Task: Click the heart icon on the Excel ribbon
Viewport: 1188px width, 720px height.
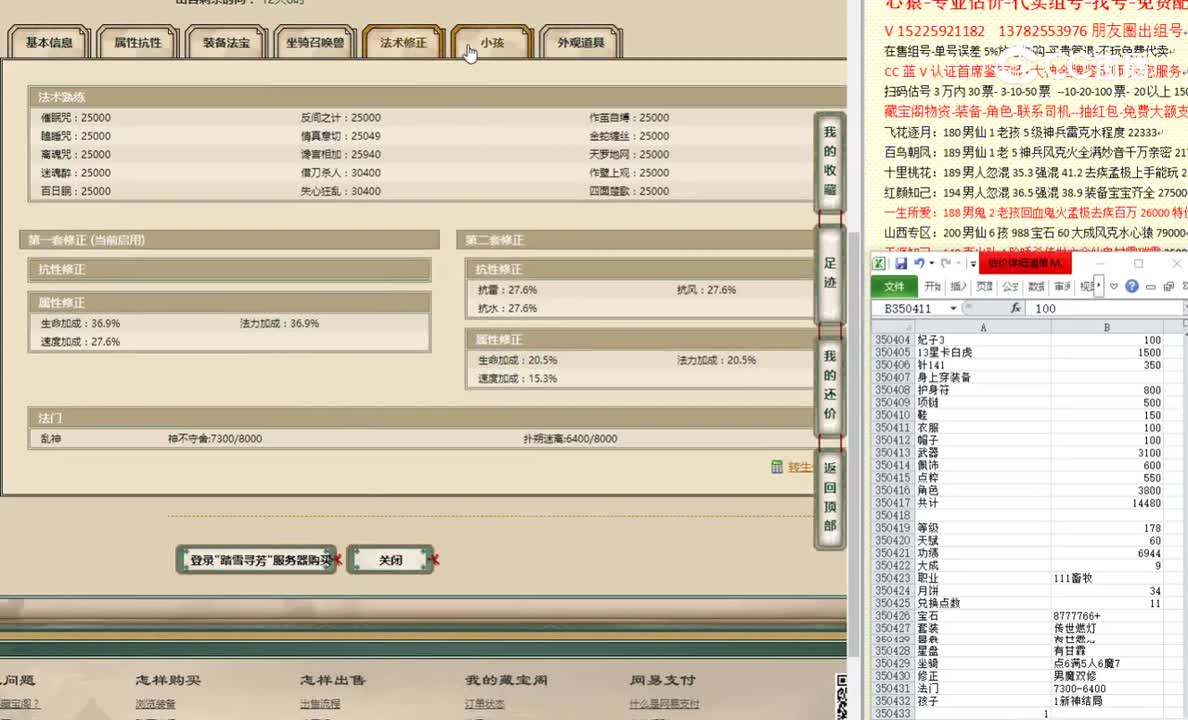Action: coord(1113,287)
